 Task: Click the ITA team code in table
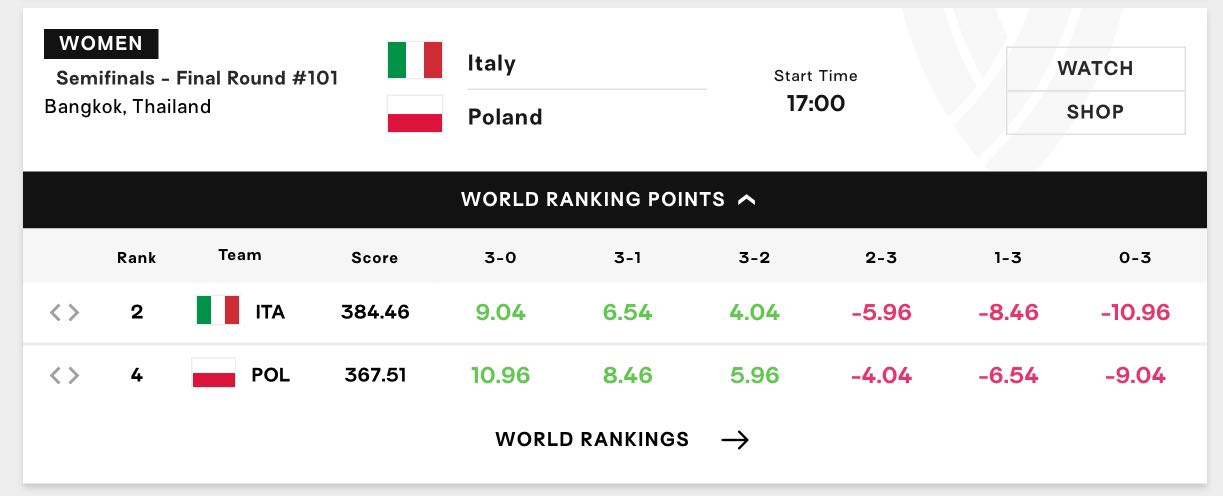pyautogui.click(x=270, y=312)
